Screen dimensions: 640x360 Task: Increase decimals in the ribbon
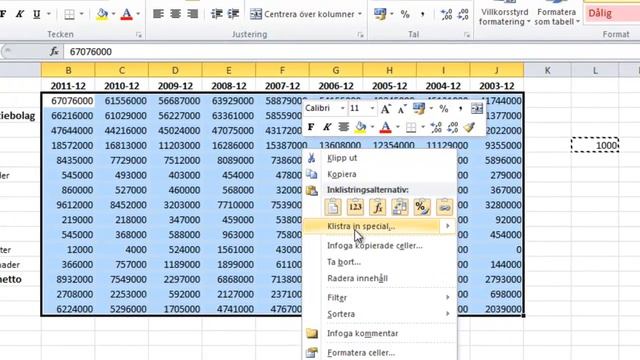pyautogui.click(x=446, y=15)
